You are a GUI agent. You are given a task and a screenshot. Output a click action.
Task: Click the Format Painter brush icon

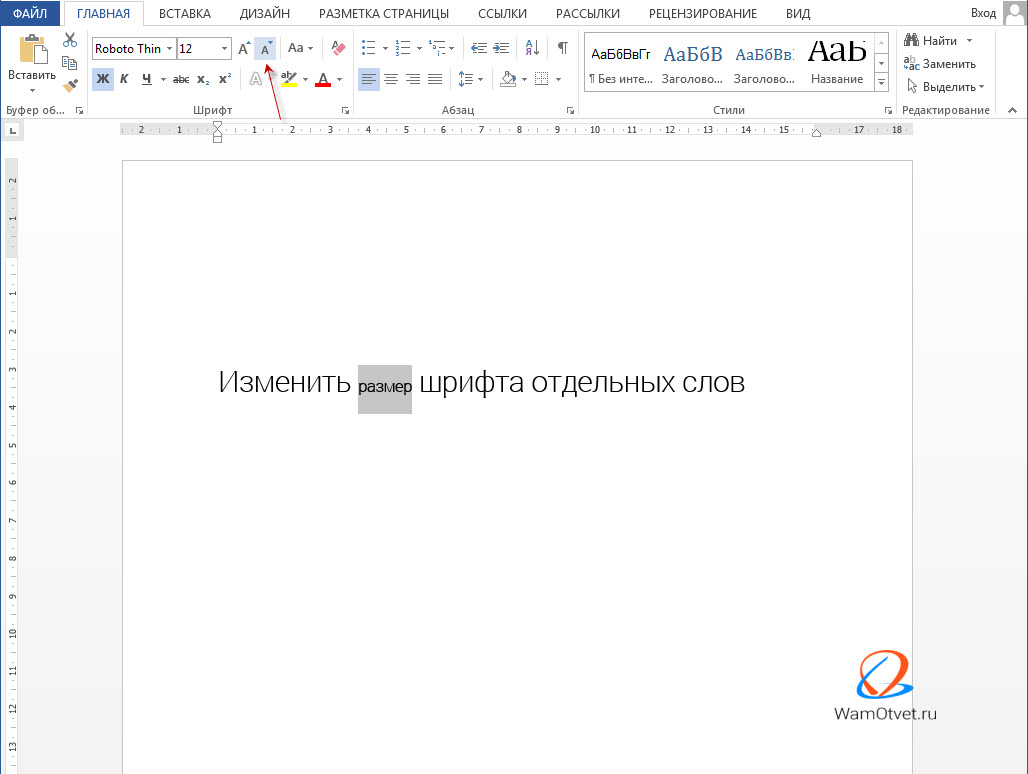70,86
